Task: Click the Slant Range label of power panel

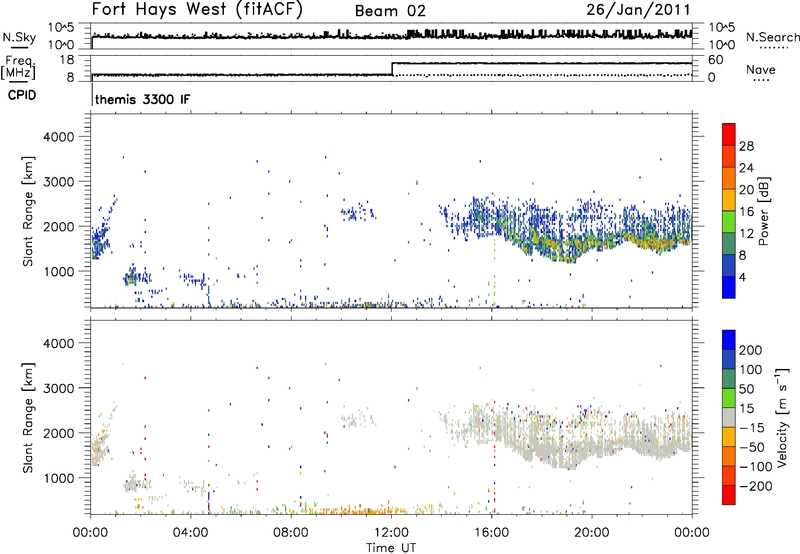Action: coord(28,211)
